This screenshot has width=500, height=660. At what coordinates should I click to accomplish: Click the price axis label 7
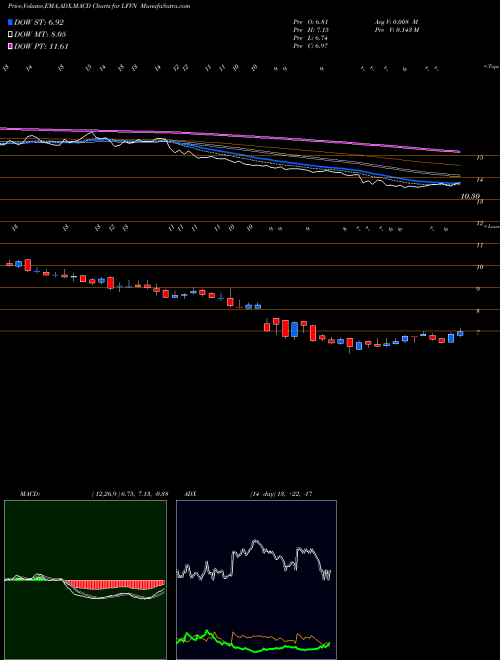point(478,333)
